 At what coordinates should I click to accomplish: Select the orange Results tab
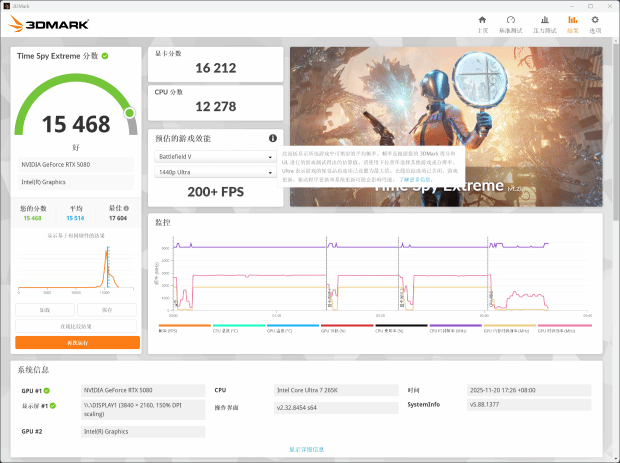573,23
